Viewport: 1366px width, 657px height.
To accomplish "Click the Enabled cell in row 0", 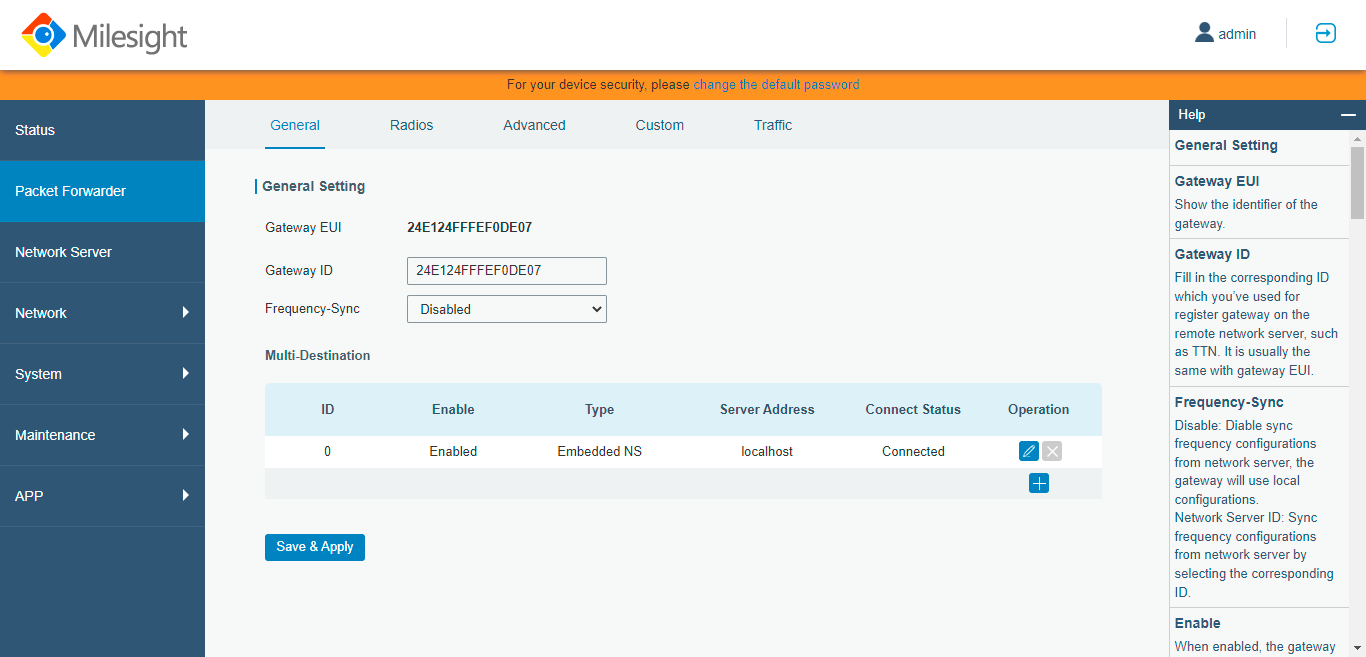I will pyautogui.click(x=453, y=451).
